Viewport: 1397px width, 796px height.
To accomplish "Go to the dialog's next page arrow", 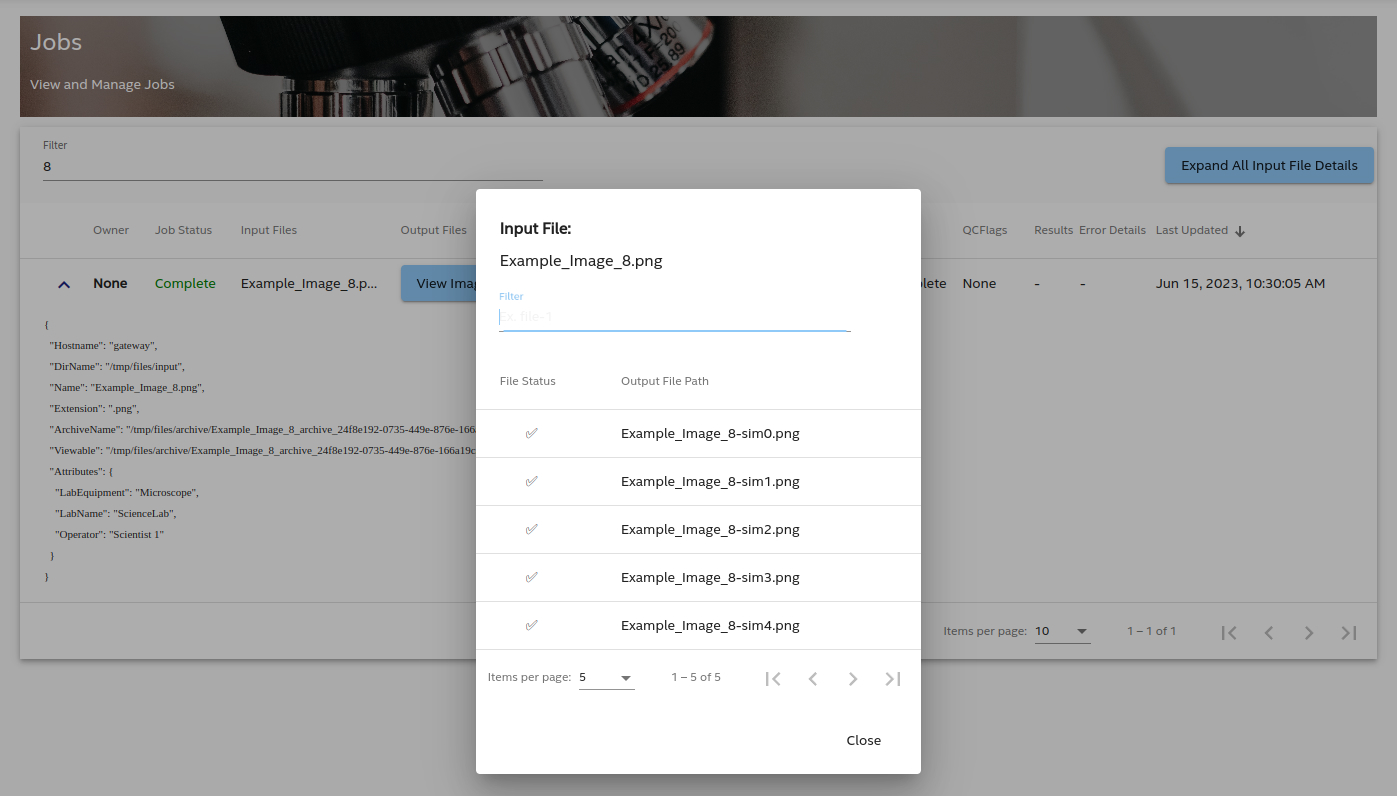I will (x=853, y=679).
